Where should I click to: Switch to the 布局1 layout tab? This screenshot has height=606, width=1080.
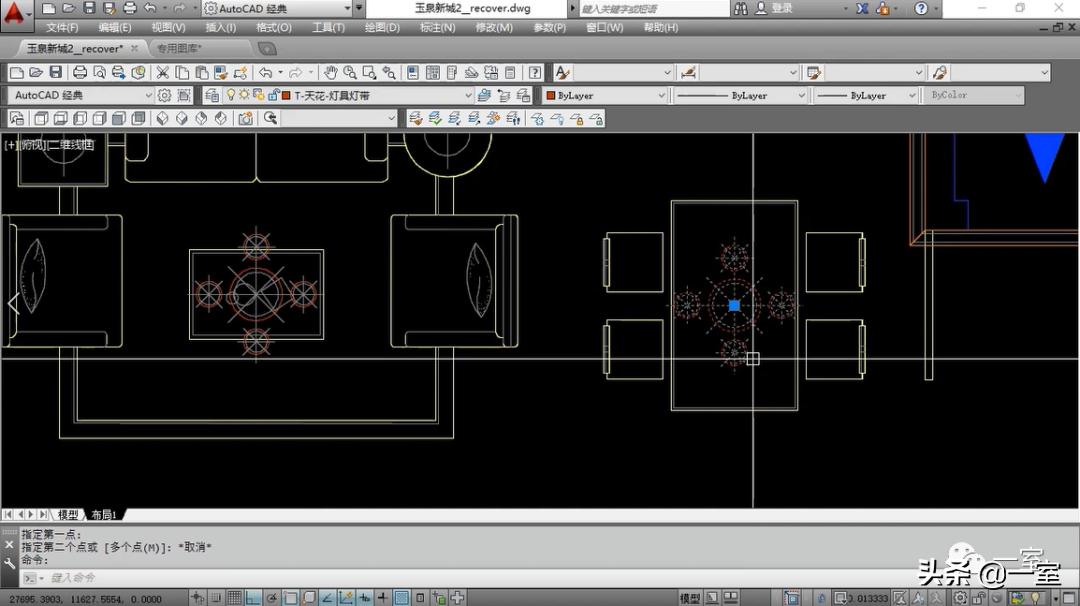tap(104, 515)
